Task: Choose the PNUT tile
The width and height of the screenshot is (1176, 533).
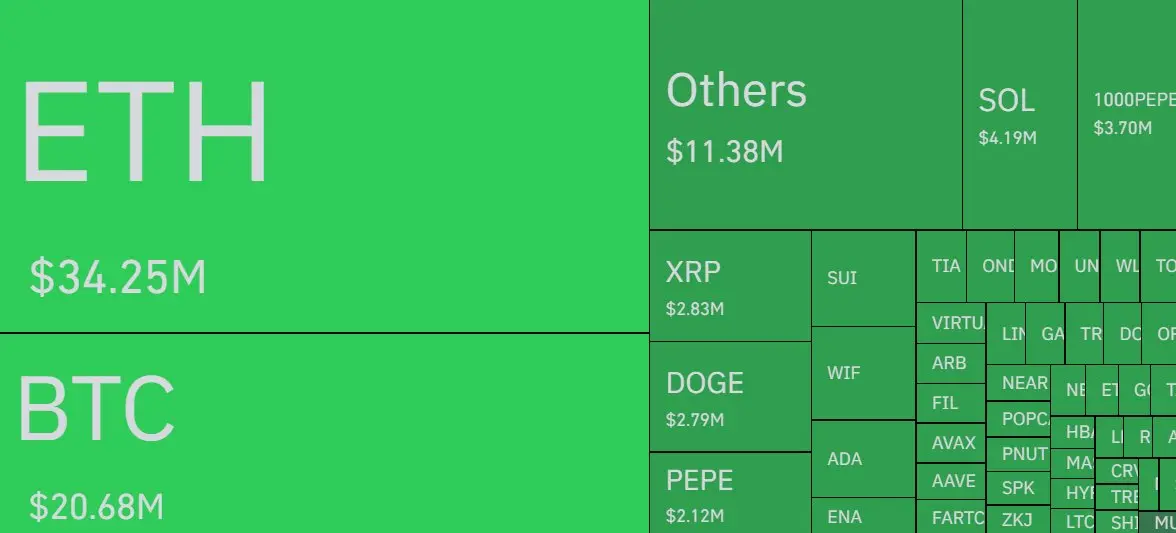Action: [1018, 454]
